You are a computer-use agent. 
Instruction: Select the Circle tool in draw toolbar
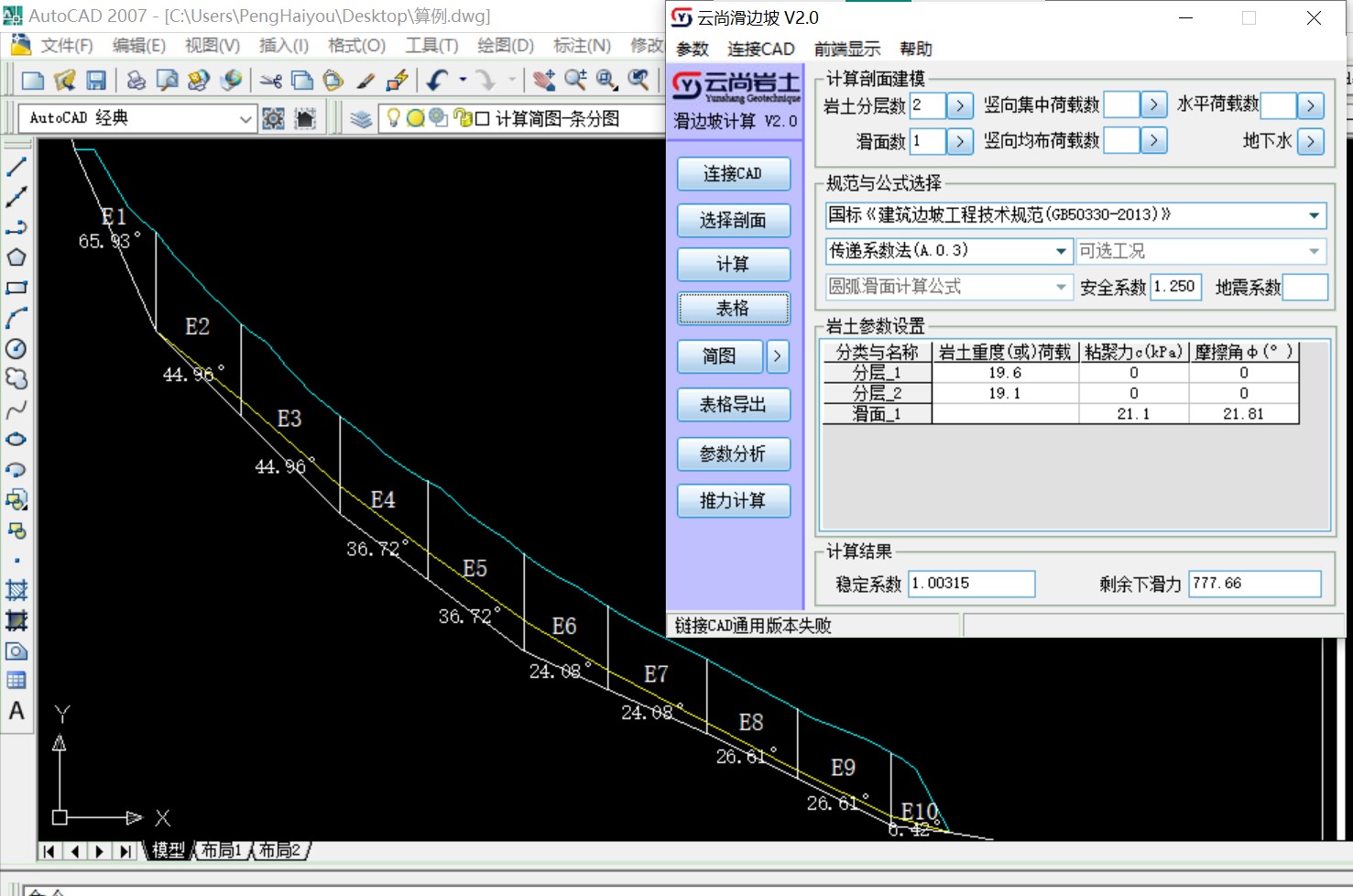pos(16,348)
